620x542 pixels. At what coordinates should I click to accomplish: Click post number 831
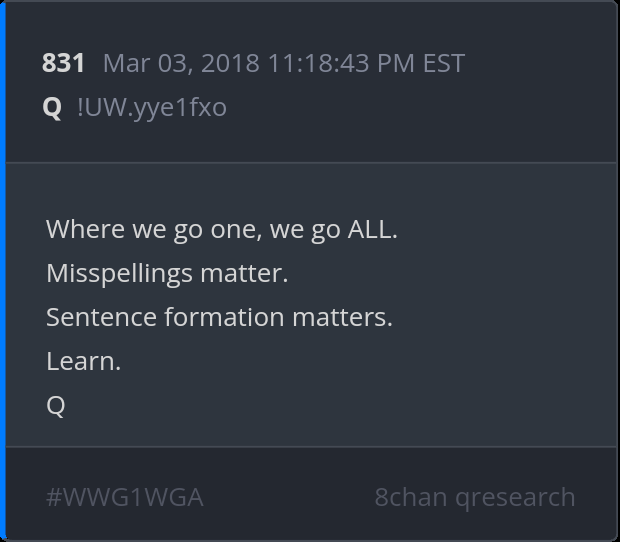(63, 64)
